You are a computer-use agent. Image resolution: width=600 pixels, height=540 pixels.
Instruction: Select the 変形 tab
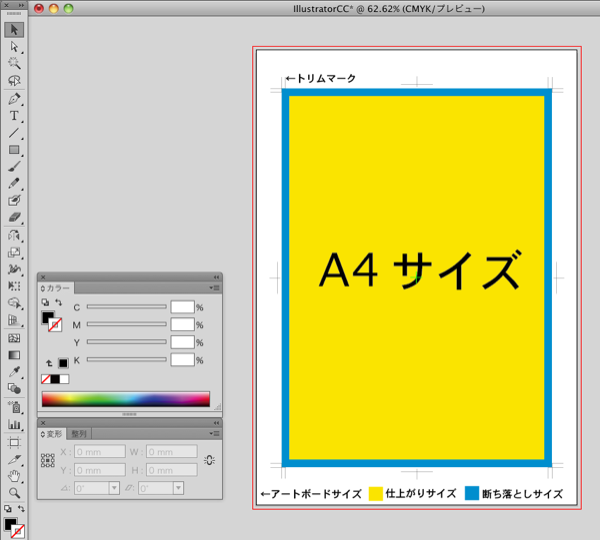[53, 434]
